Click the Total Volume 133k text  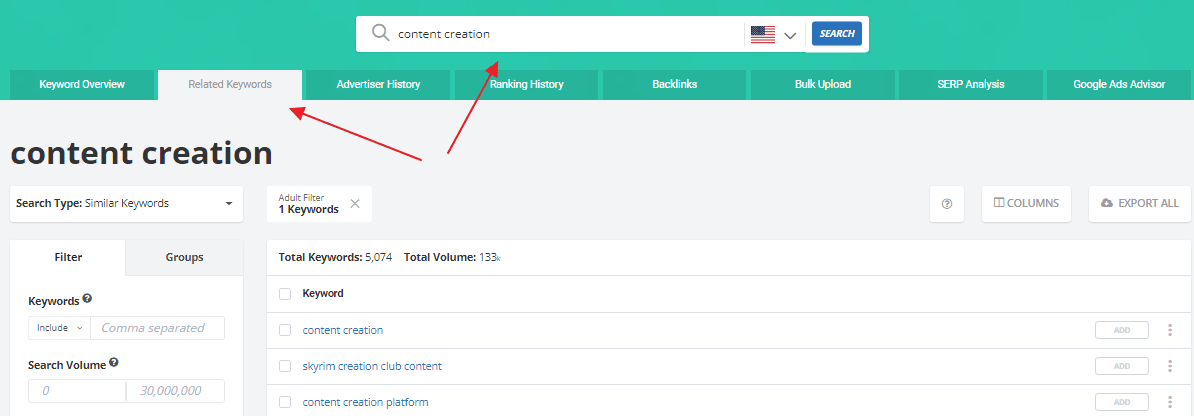452,258
